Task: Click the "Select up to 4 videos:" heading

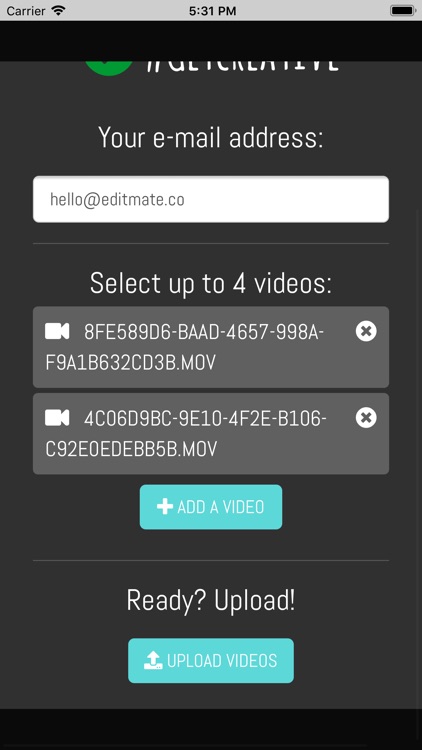Action: pos(211,283)
